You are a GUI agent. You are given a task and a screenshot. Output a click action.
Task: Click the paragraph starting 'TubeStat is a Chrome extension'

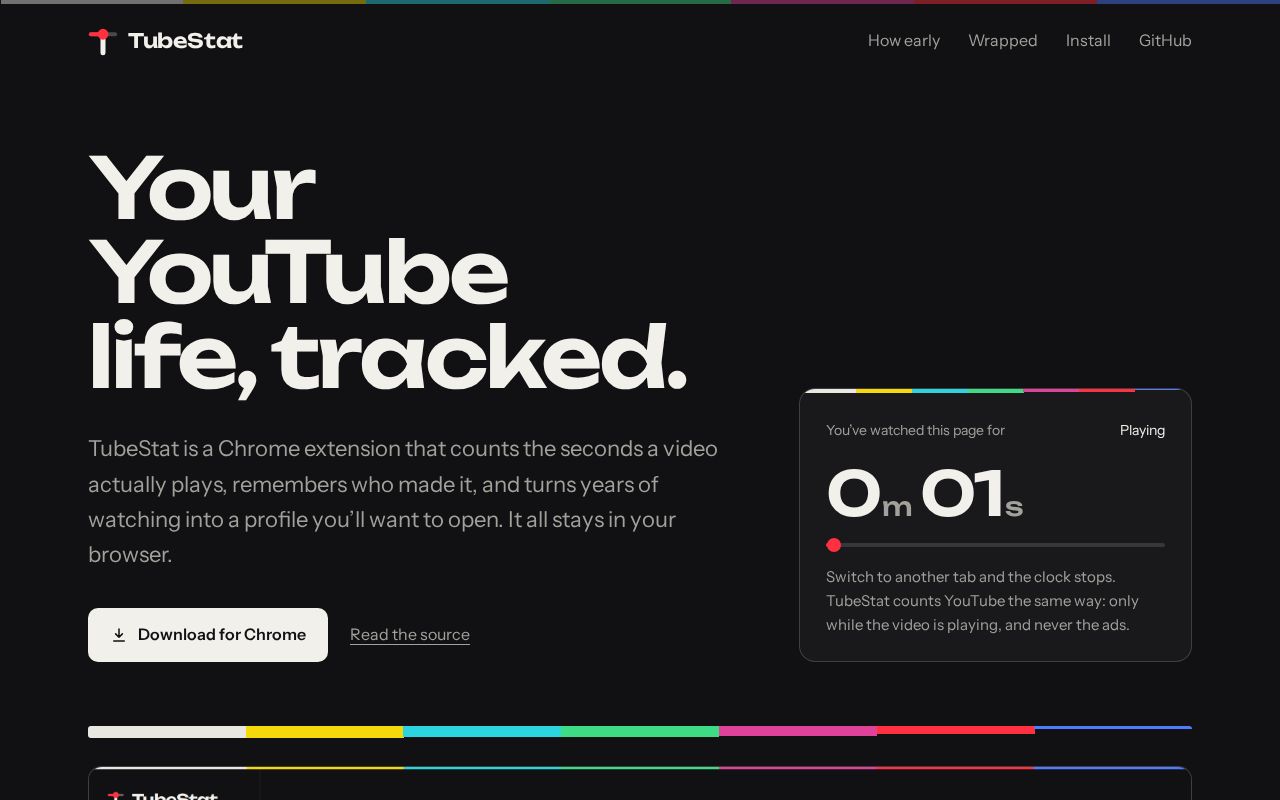pyautogui.click(x=403, y=501)
